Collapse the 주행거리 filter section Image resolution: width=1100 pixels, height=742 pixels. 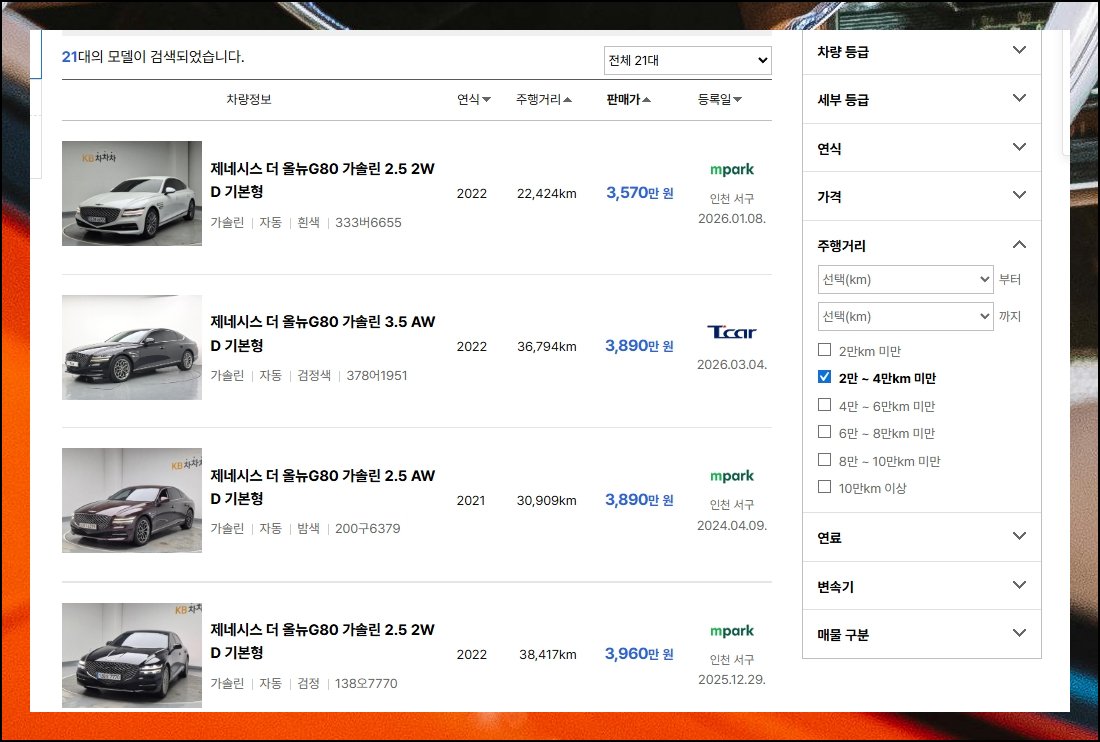click(922, 245)
